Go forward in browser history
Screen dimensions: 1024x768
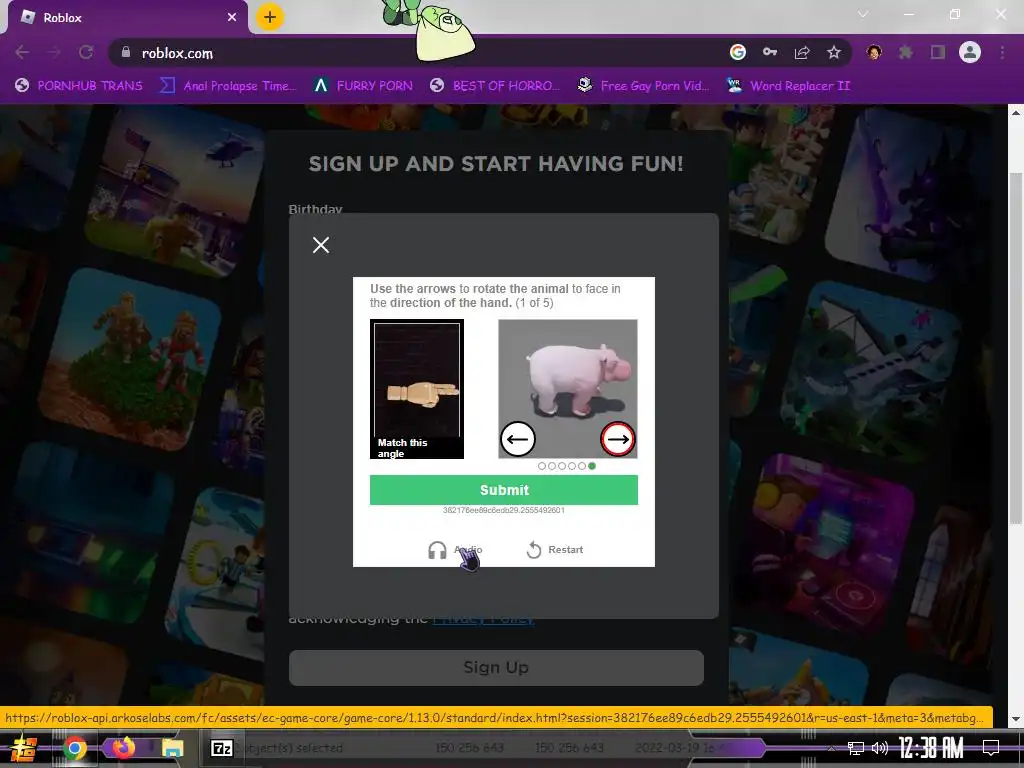54,53
